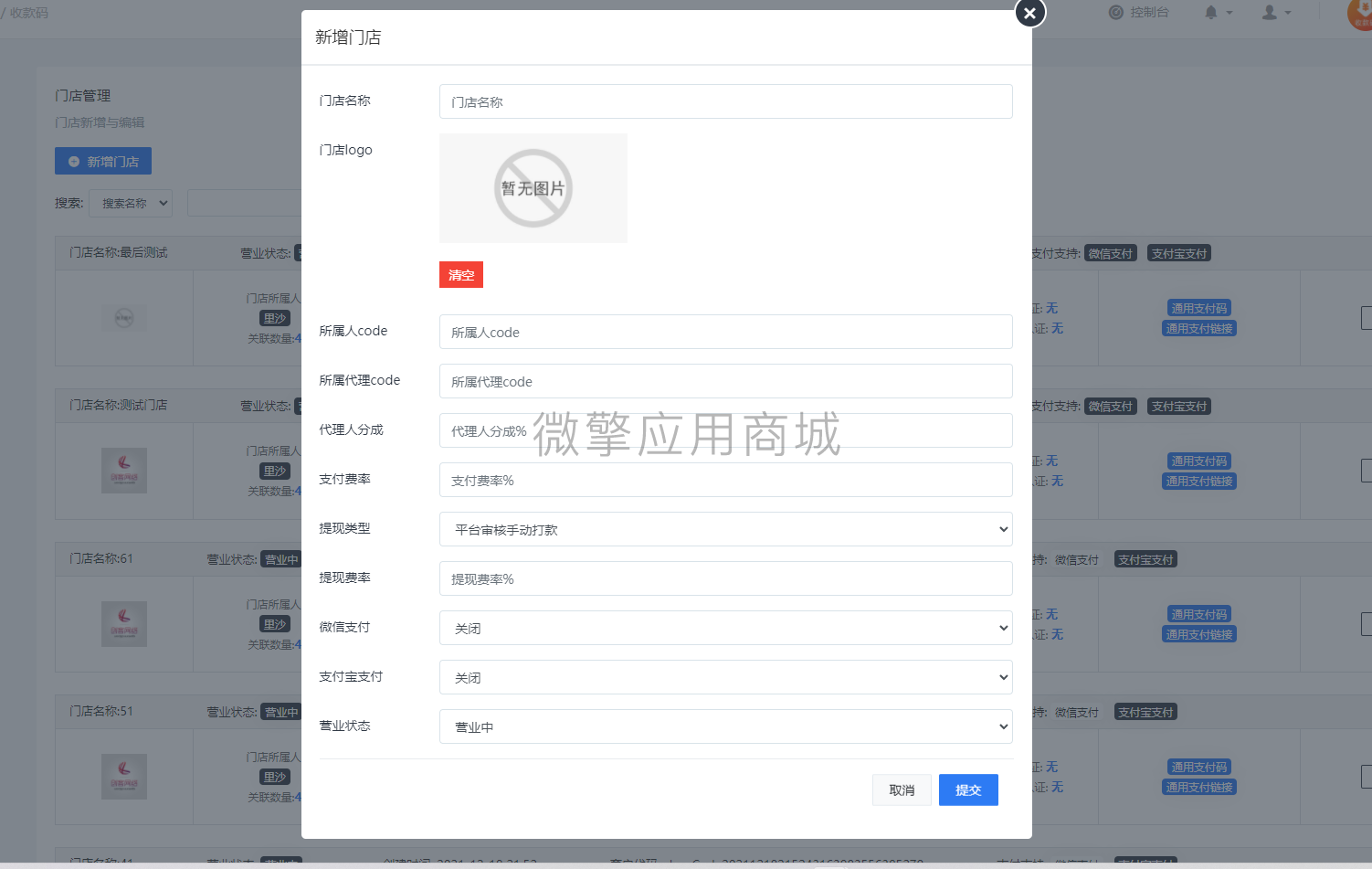The height and width of the screenshot is (869, 1372).
Task: Click 通用支付码 for 测试门店 store
Action: (x=1199, y=461)
